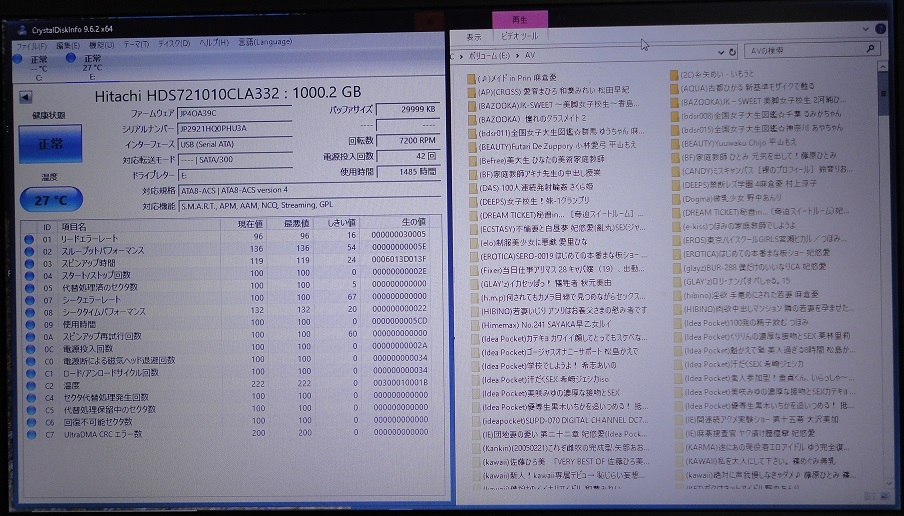The height and width of the screenshot is (516, 904).
Task: Select the リードエラーレート row name
Action: [89, 239]
